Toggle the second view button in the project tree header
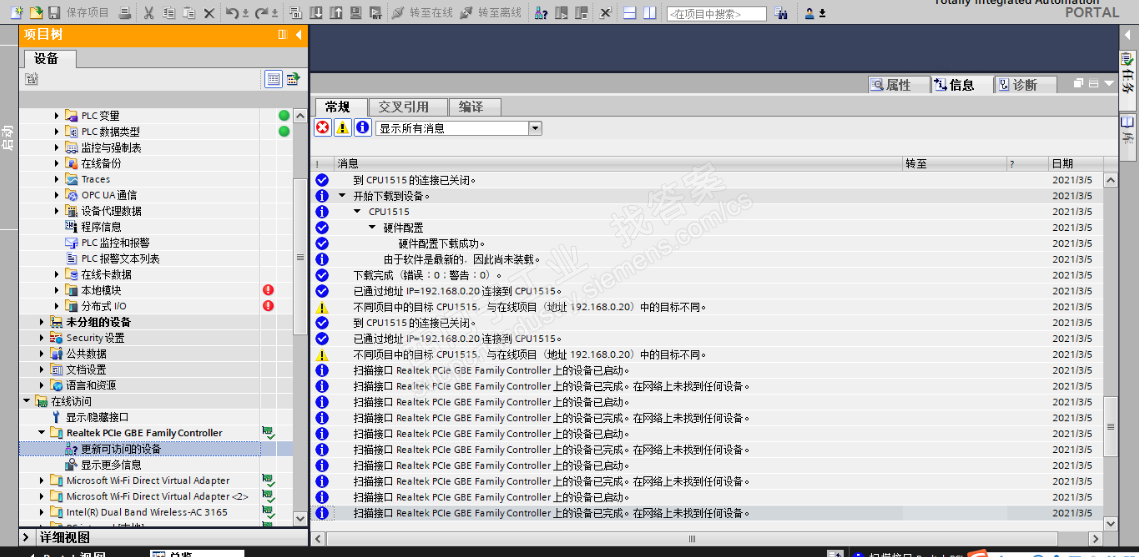 293,79
